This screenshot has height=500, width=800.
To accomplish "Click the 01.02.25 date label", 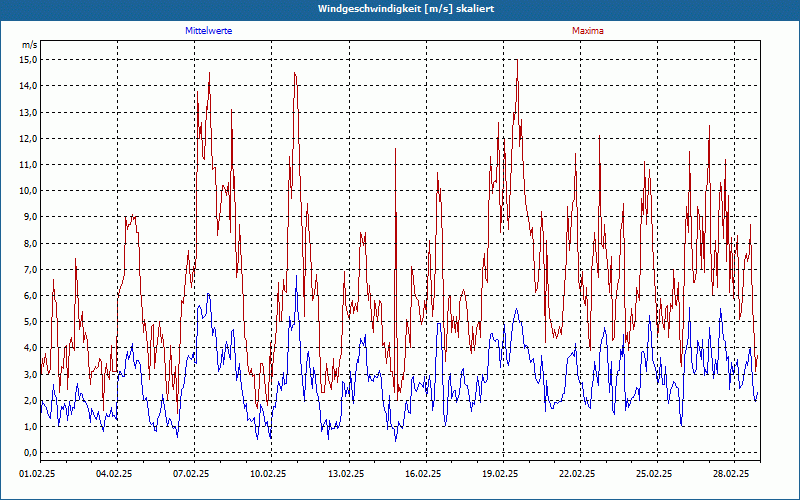I will tap(37, 474).
